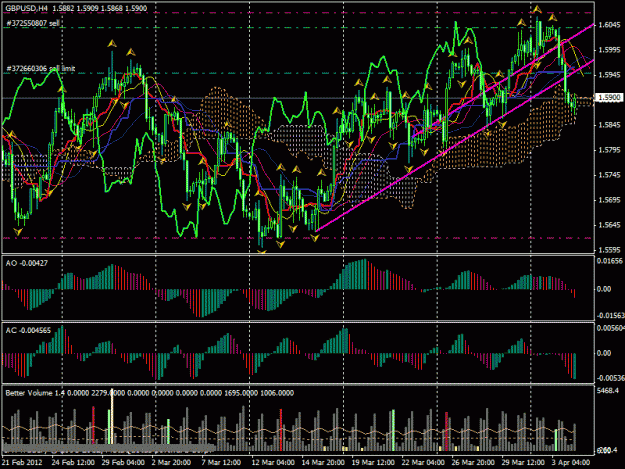Click the 12 Mar 04:00 time label

coord(273,463)
